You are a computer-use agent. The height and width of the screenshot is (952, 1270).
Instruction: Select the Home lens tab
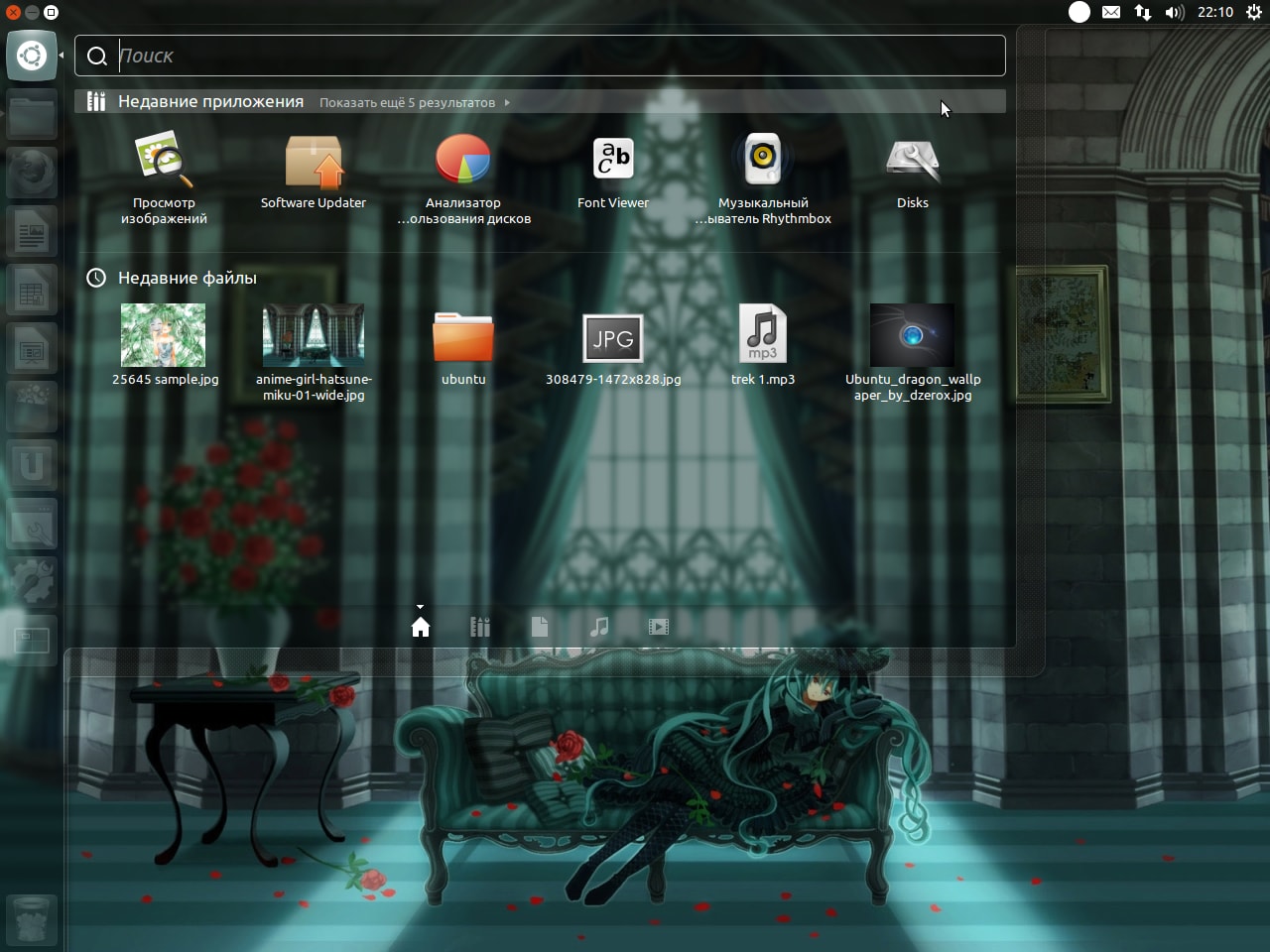pyautogui.click(x=421, y=627)
